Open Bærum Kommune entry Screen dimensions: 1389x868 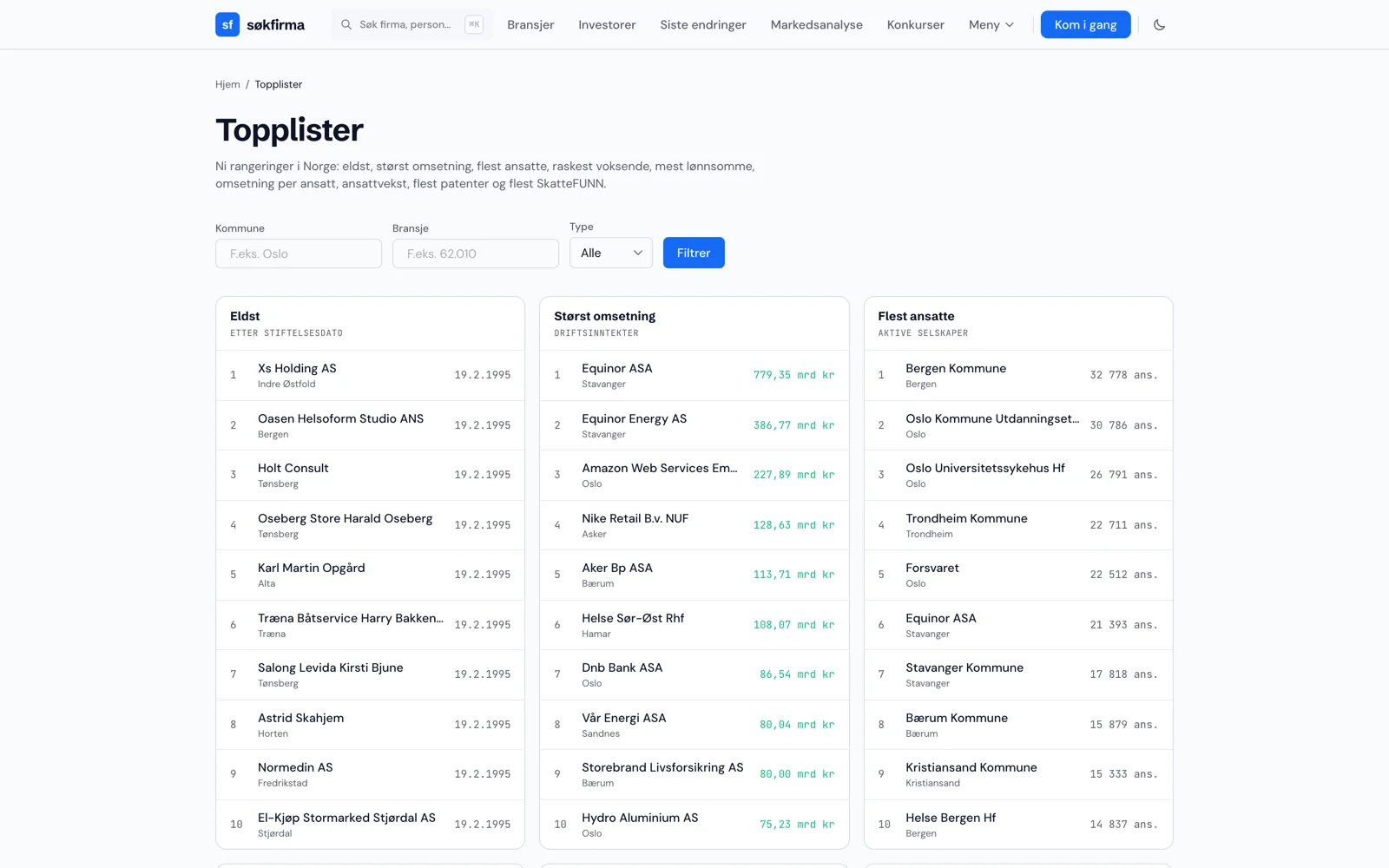(x=1018, y=725)
